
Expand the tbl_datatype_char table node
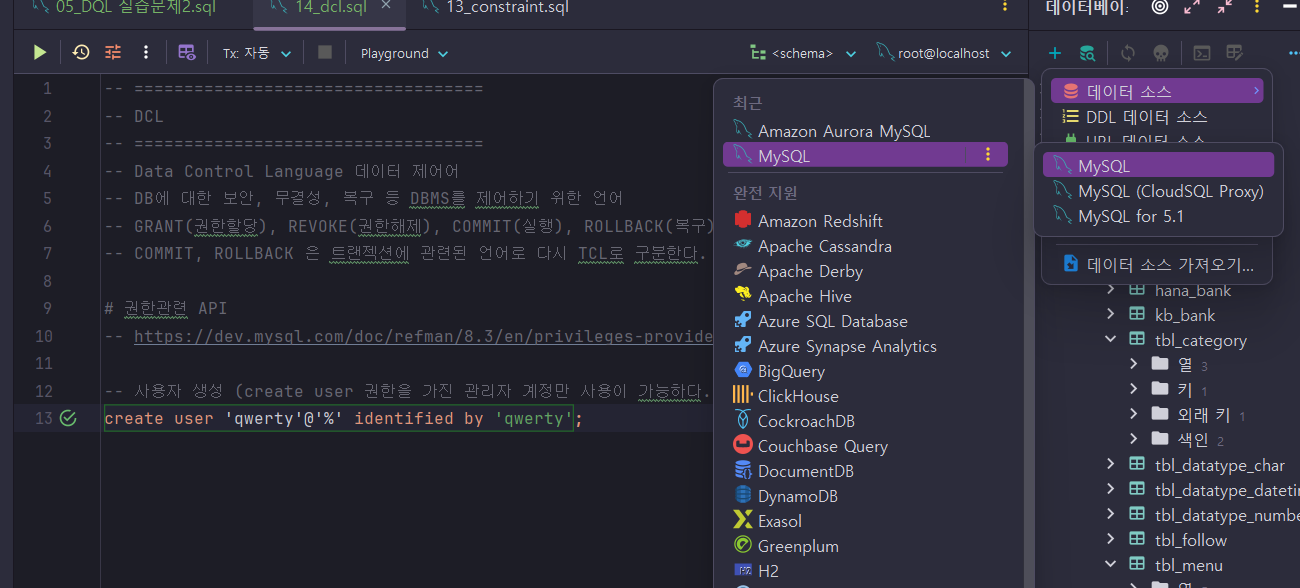pos(1110,465)
